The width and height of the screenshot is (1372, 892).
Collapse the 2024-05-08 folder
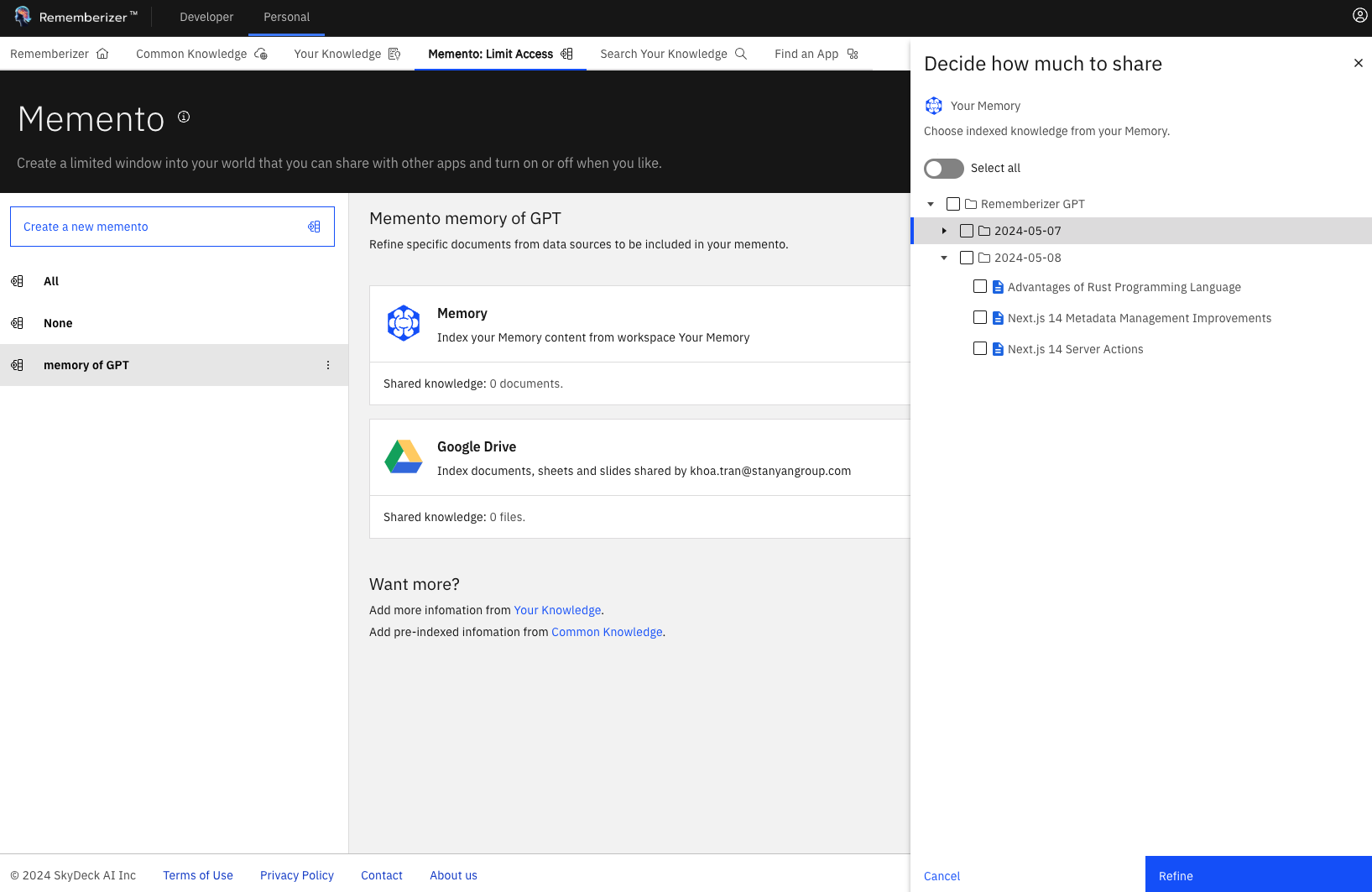pos(944,258)
